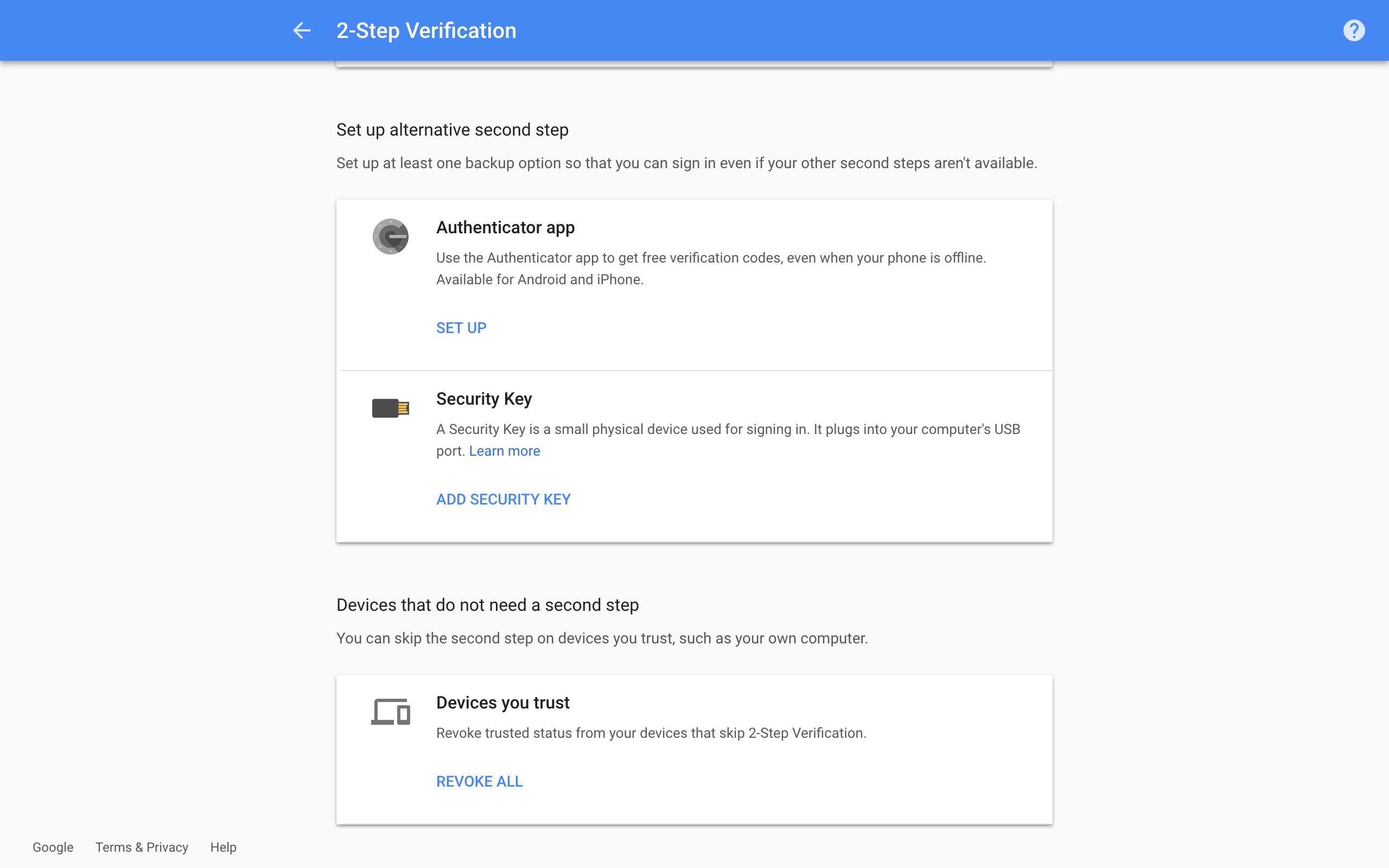Open the Terms & Privacy page

[142, 847]
